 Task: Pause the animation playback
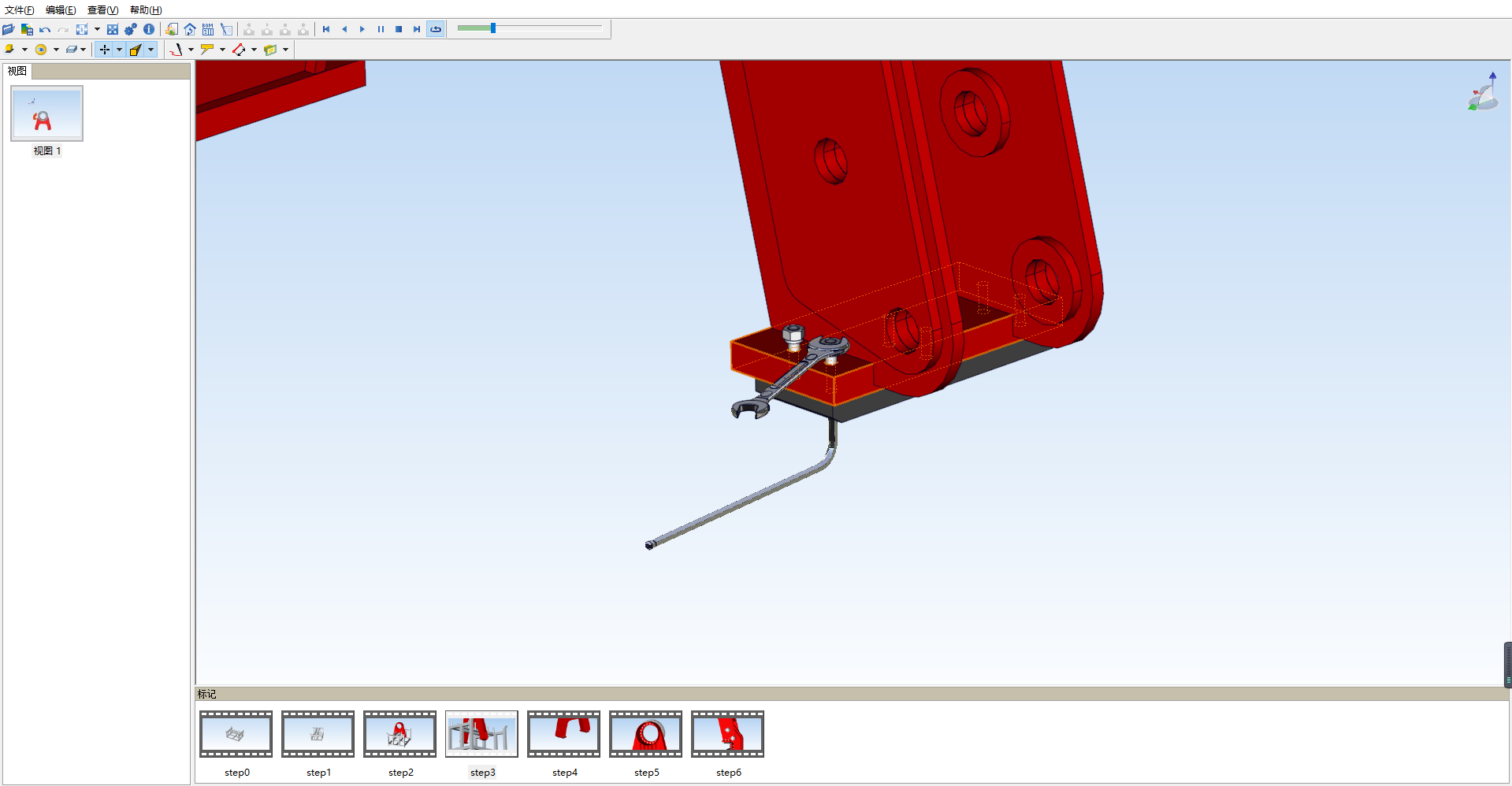click(381, 29)
